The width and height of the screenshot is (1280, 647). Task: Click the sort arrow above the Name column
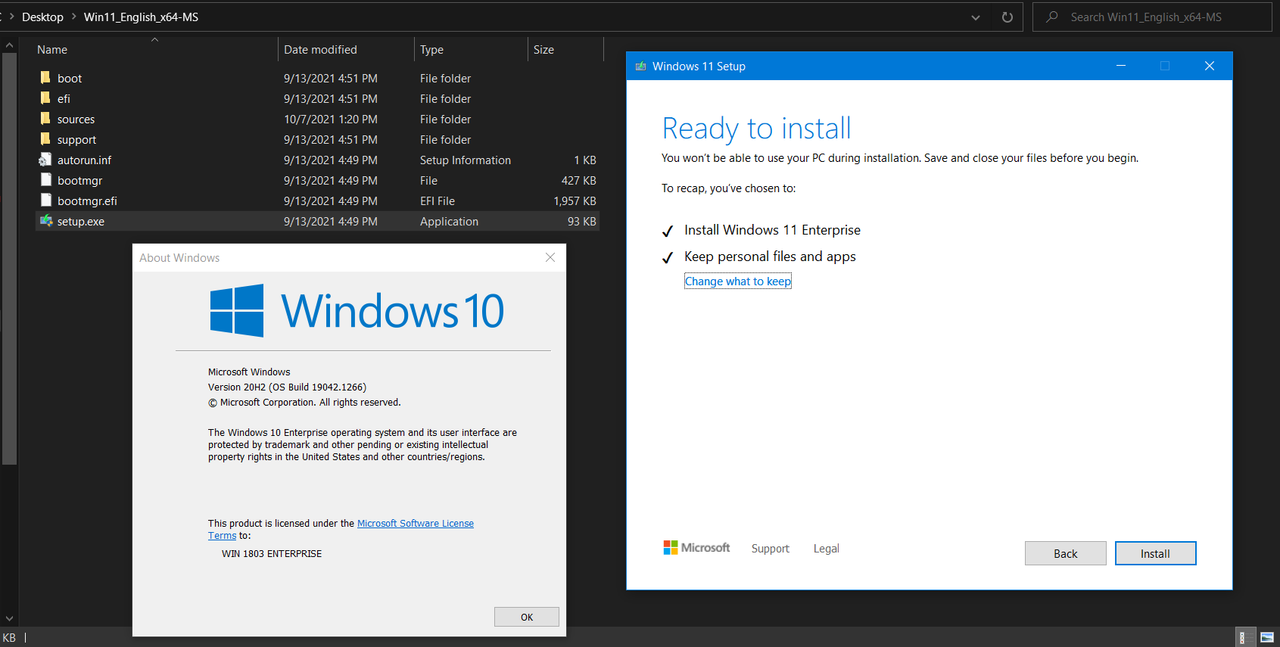click(154, 40)
